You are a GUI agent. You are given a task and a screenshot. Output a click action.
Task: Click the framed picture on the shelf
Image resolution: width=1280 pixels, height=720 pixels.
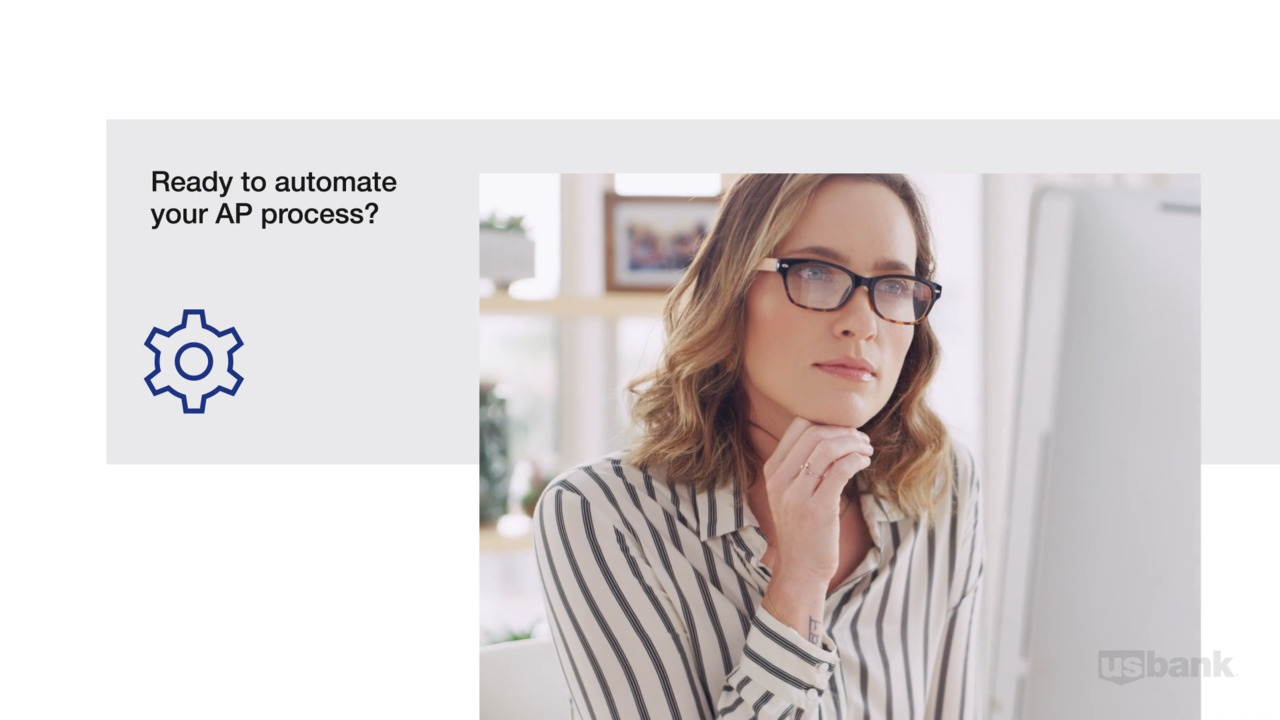[660, 241]
